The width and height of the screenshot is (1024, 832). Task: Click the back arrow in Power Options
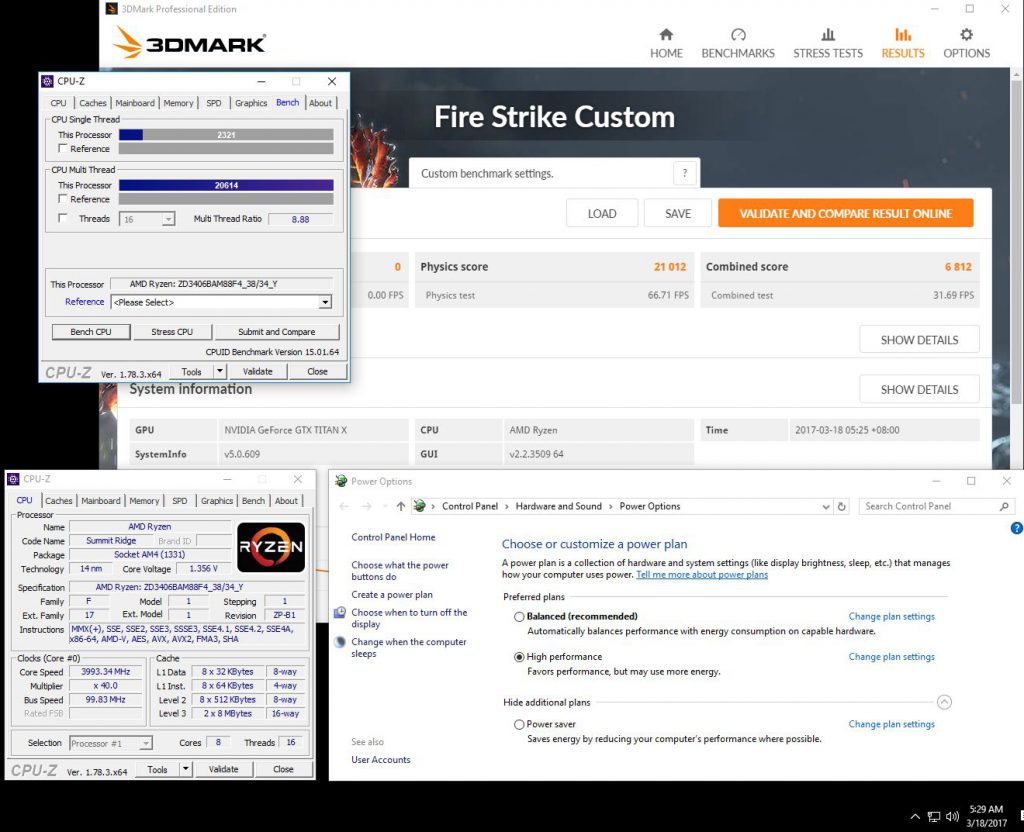(344, 506)
